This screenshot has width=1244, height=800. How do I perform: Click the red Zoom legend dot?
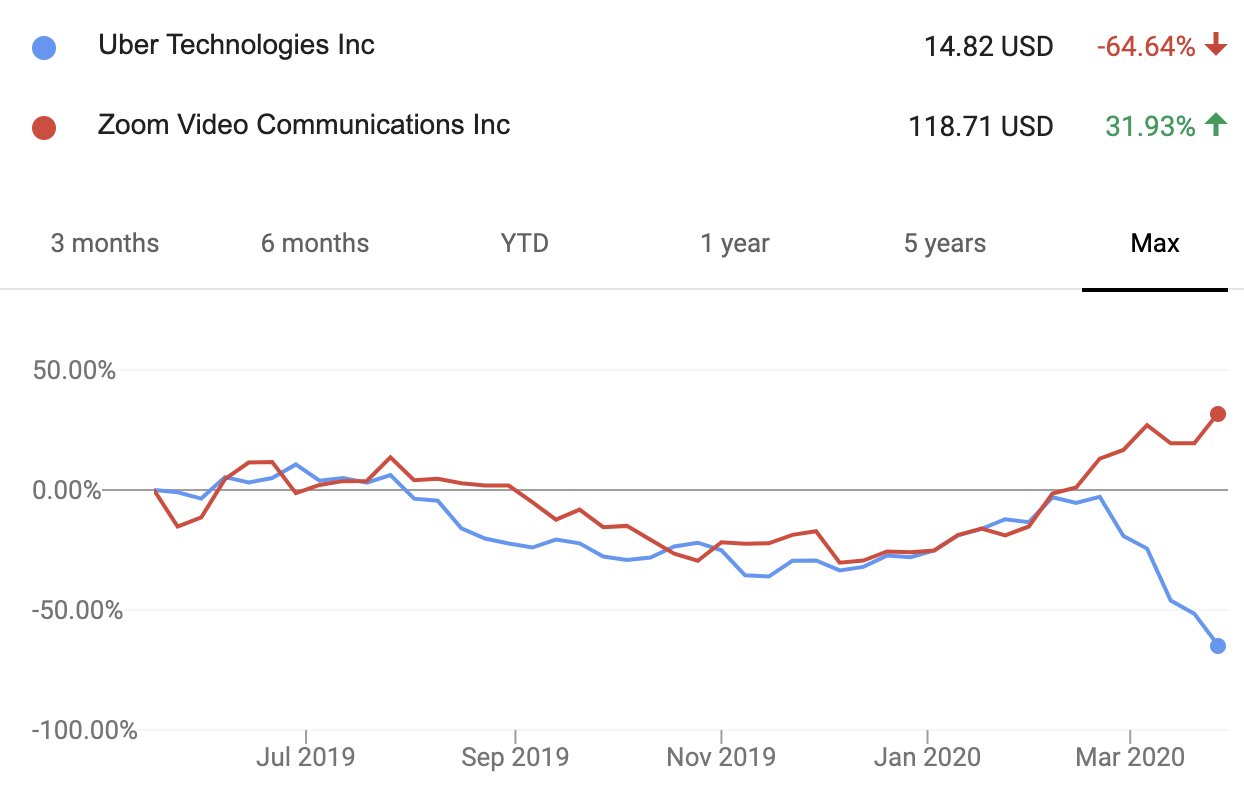pyautogui.click(x=43, y=127)
